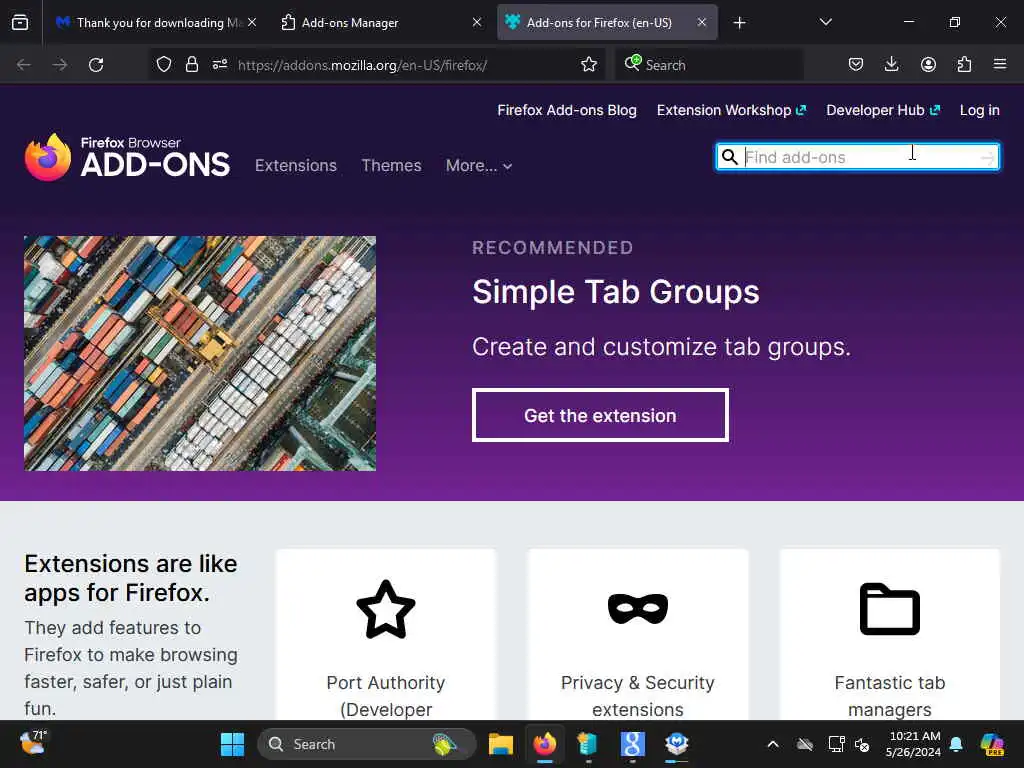Click the site security padlock icon

pos(191,64)
